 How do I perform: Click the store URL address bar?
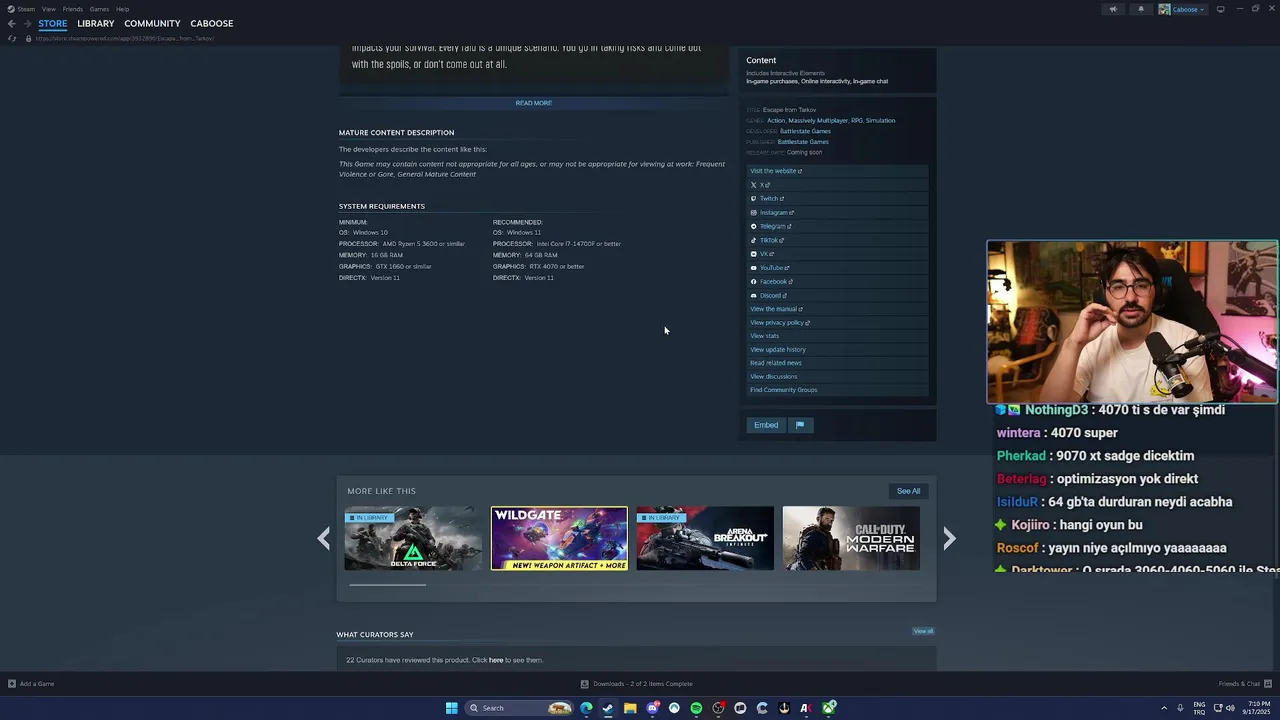pos(125,38)
